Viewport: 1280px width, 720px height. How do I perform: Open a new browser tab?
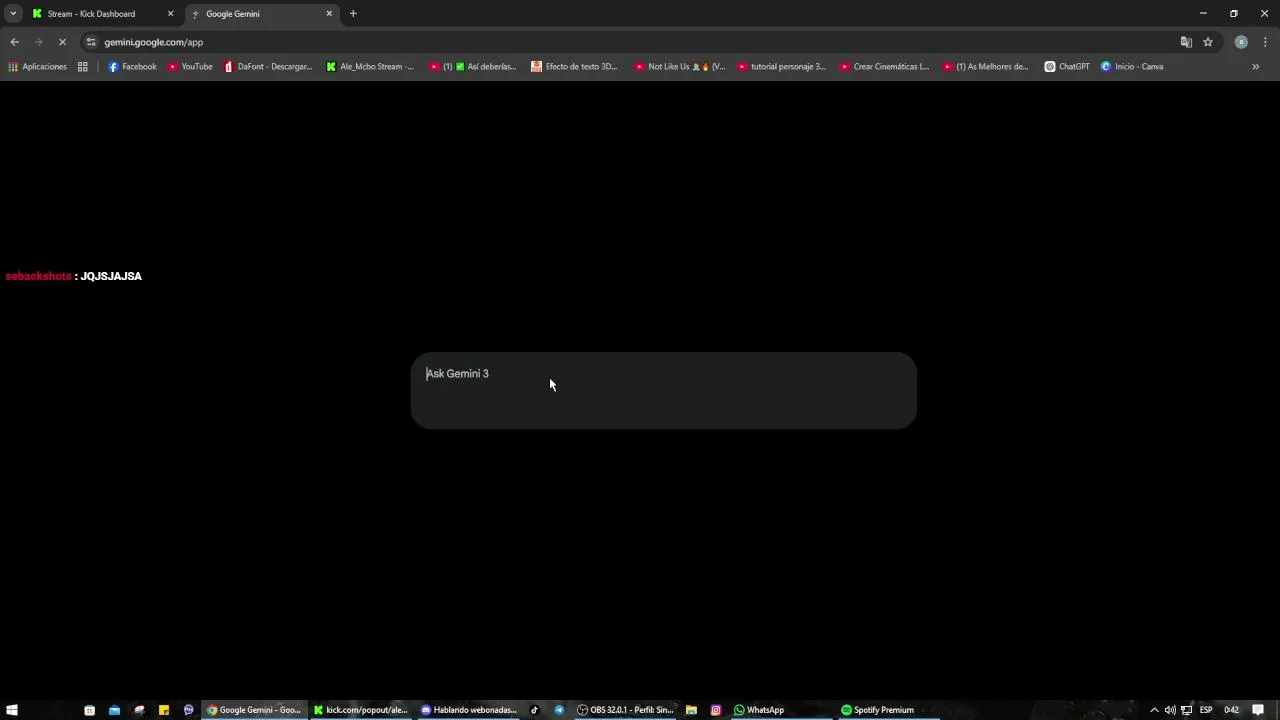pos(353,14)
